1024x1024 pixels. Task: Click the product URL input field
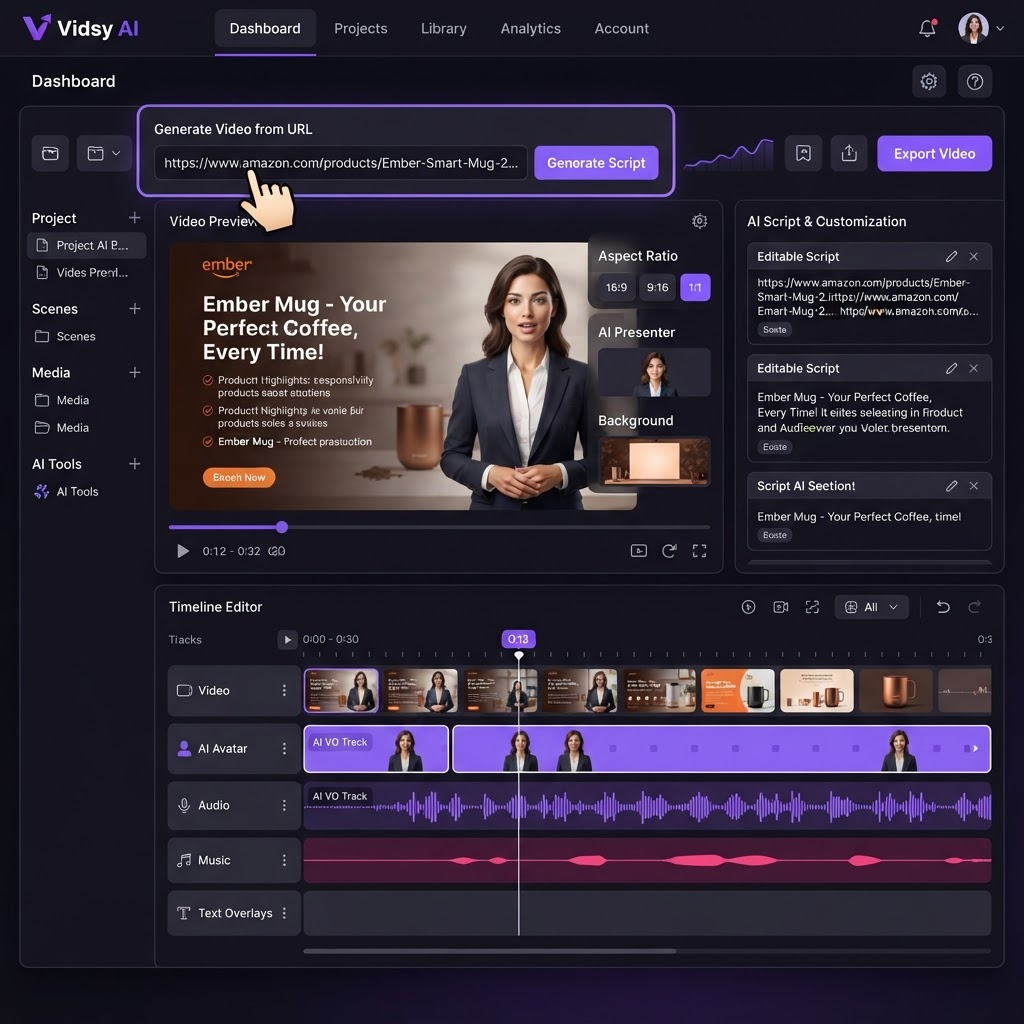341,163
